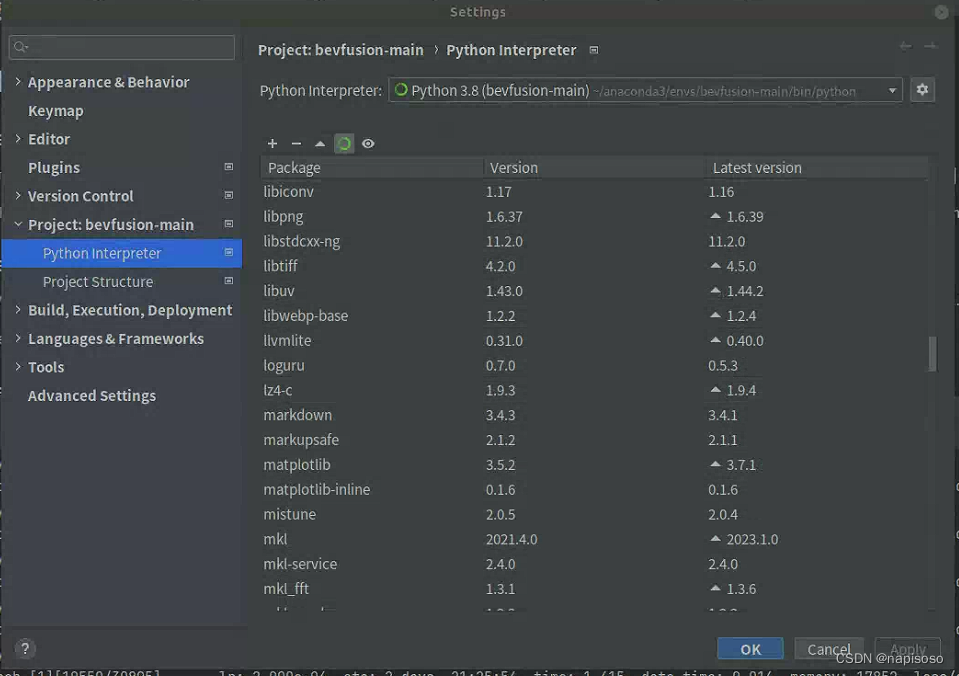
Task: Click latest version 2023.1.0 for mkl
Action: click(752, 539)
